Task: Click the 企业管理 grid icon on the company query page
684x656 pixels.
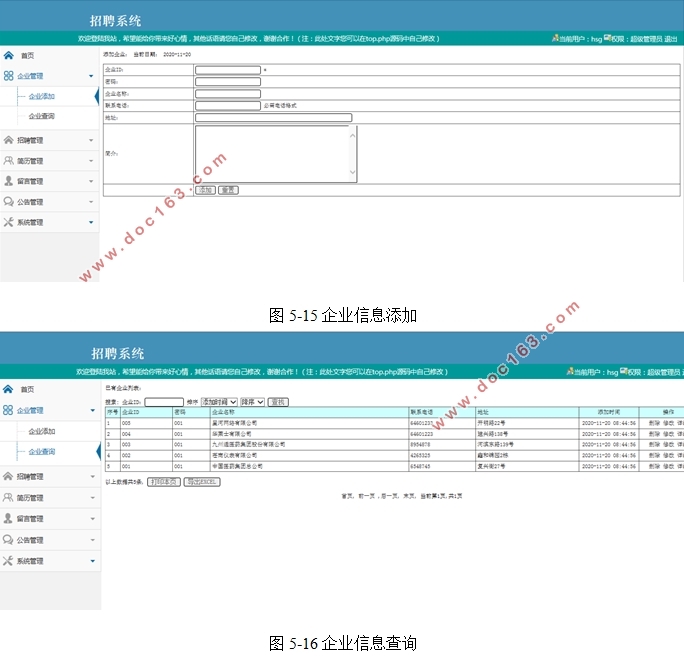Action: (x=8, y=410)
